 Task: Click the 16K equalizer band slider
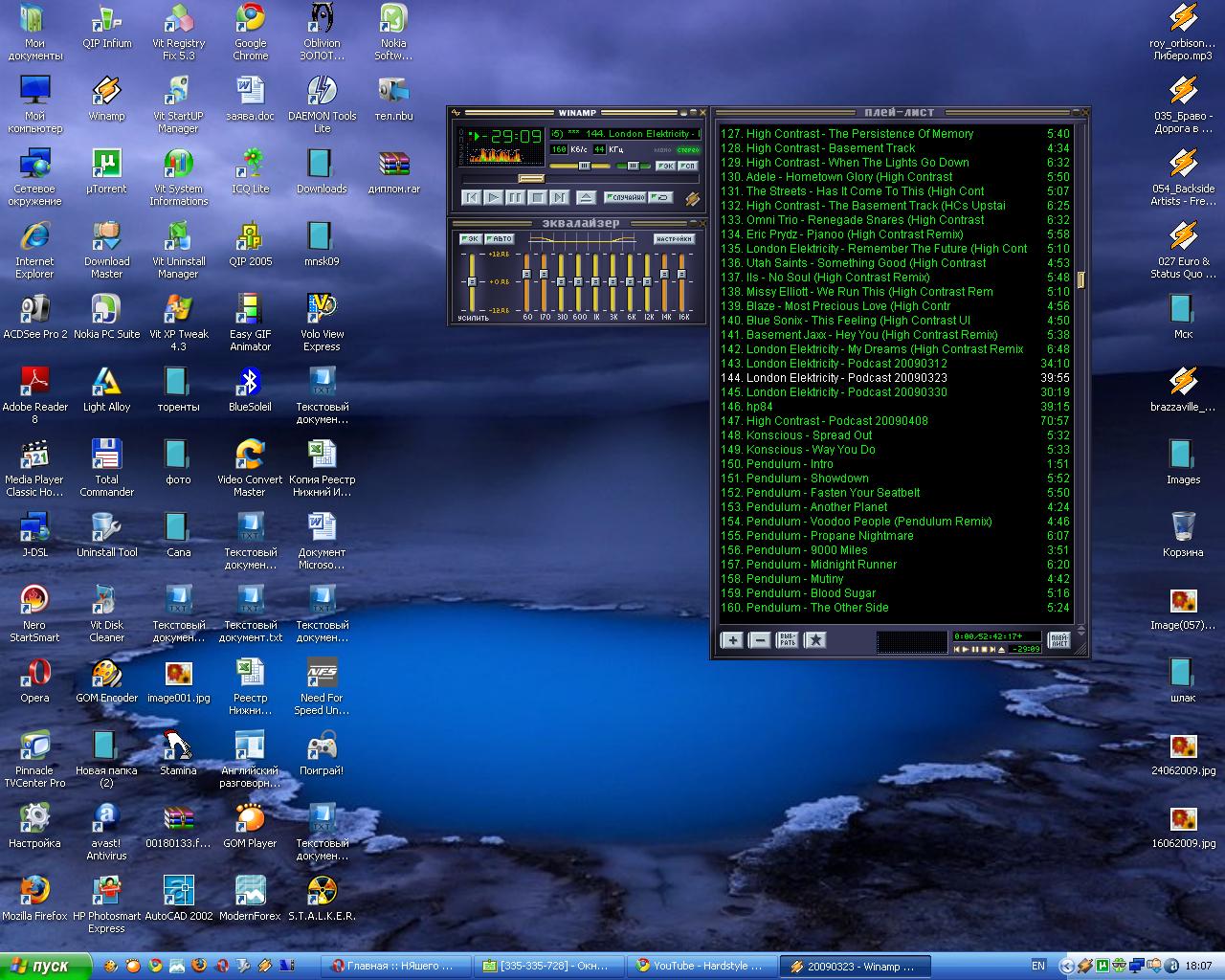tap(681, 282)
